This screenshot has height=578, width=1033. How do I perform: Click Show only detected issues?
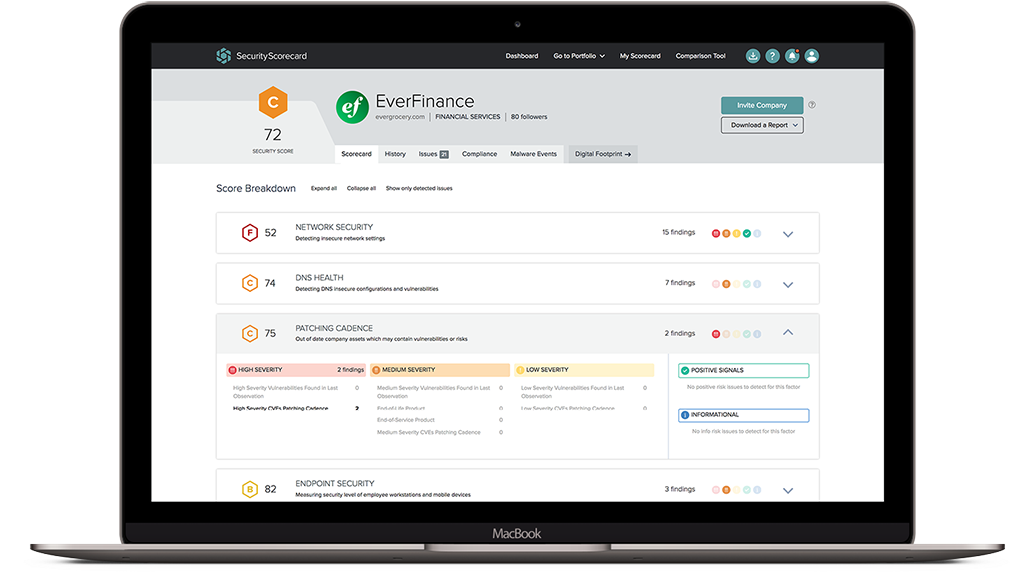(x=419, y=188)
